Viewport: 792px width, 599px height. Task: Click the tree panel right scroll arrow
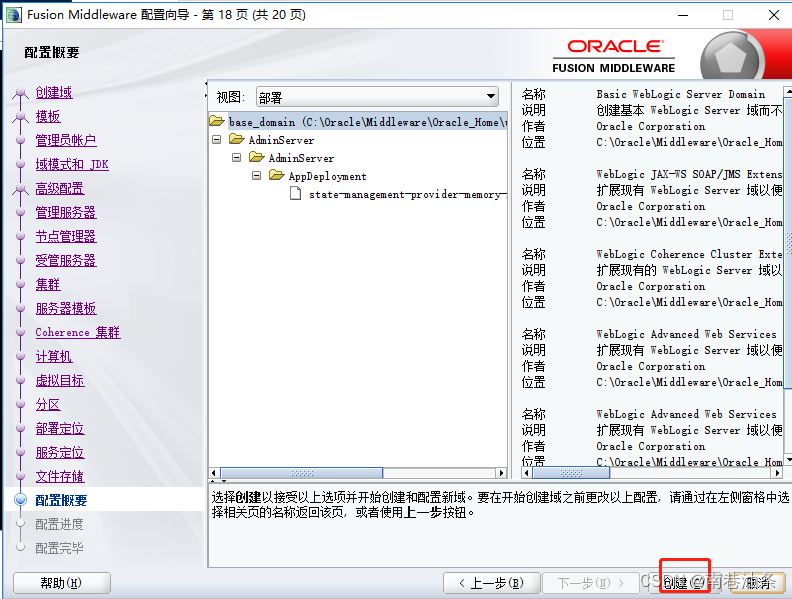501,473
